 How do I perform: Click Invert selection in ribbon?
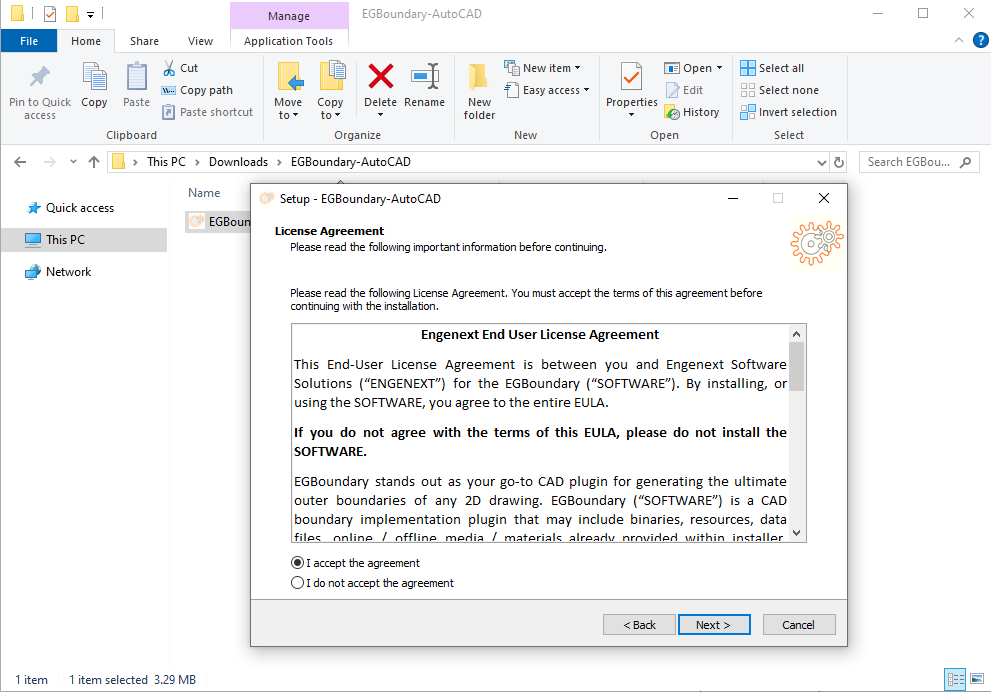788,112
